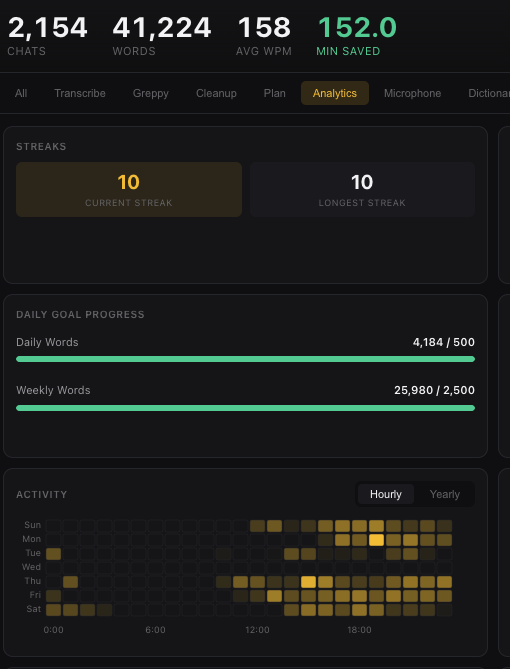Image resolution: width=510 pixels, height=669 pixels.
Task: Click the 12:00 axis label
Action: click(257, 630)
